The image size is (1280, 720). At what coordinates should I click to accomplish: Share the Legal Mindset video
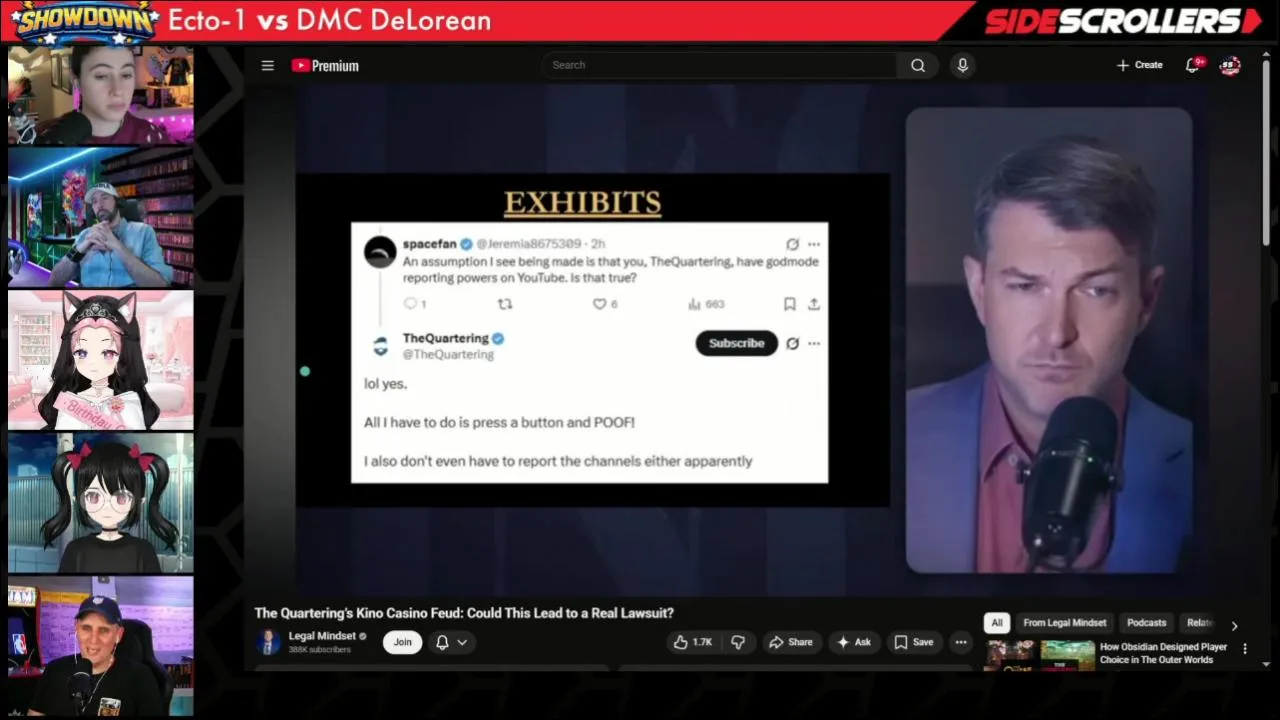click(x=790, y=642)
